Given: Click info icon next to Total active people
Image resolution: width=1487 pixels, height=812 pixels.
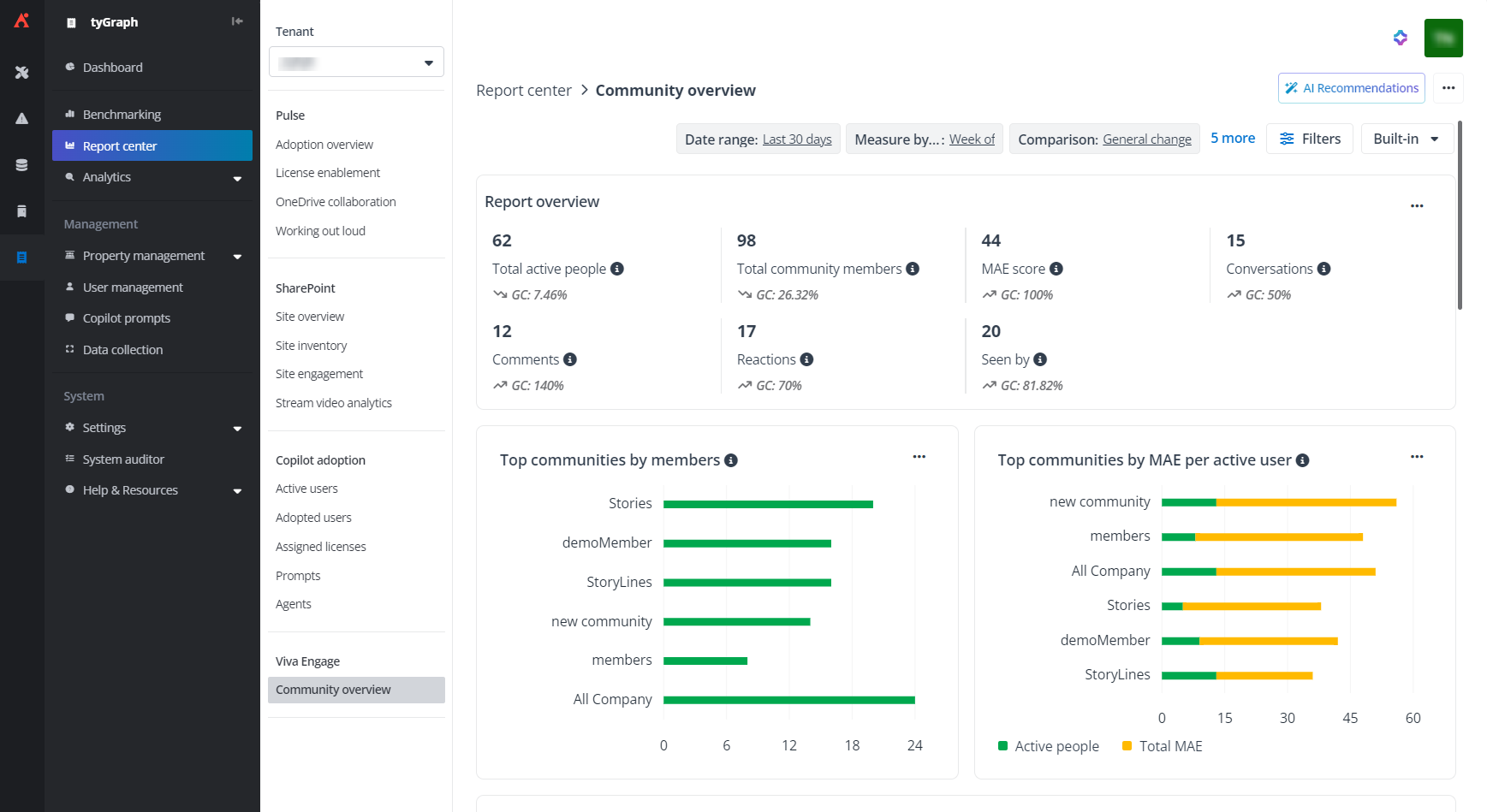Looking at the screenshot, I should coord(616,269).
